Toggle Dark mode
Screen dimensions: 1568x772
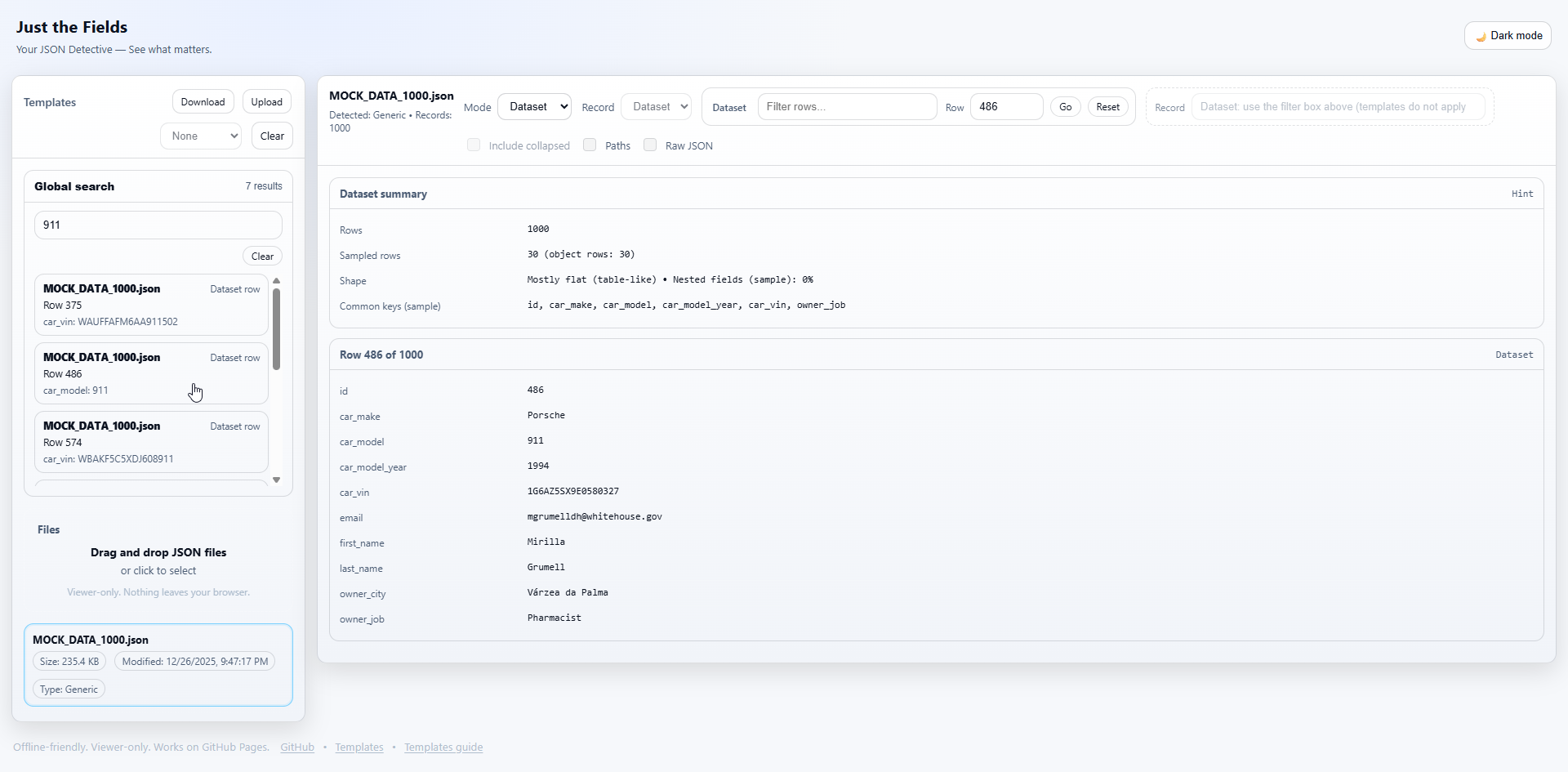coord(1507,35)
